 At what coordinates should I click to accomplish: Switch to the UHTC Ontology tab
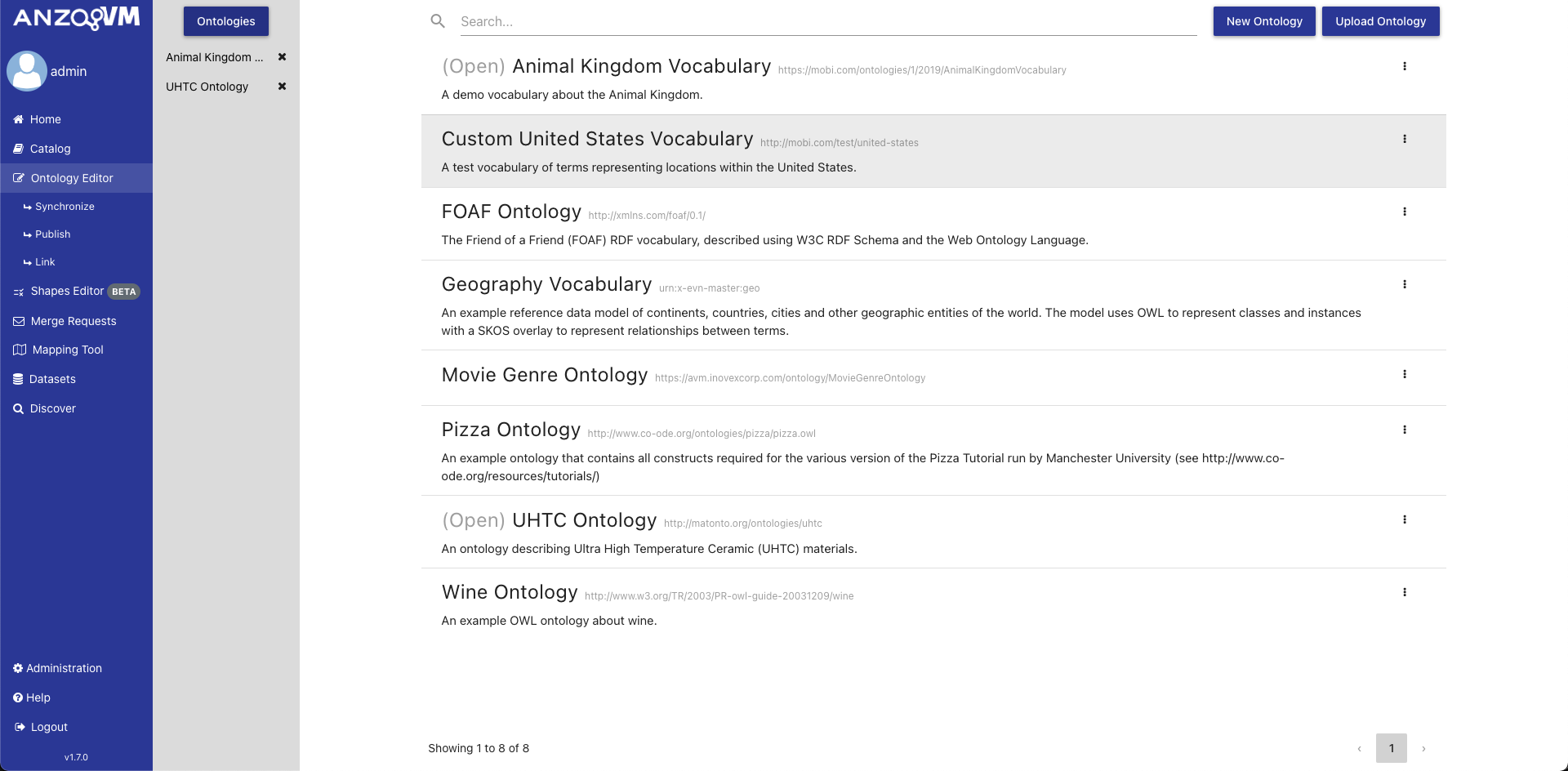tap(207, 86)
